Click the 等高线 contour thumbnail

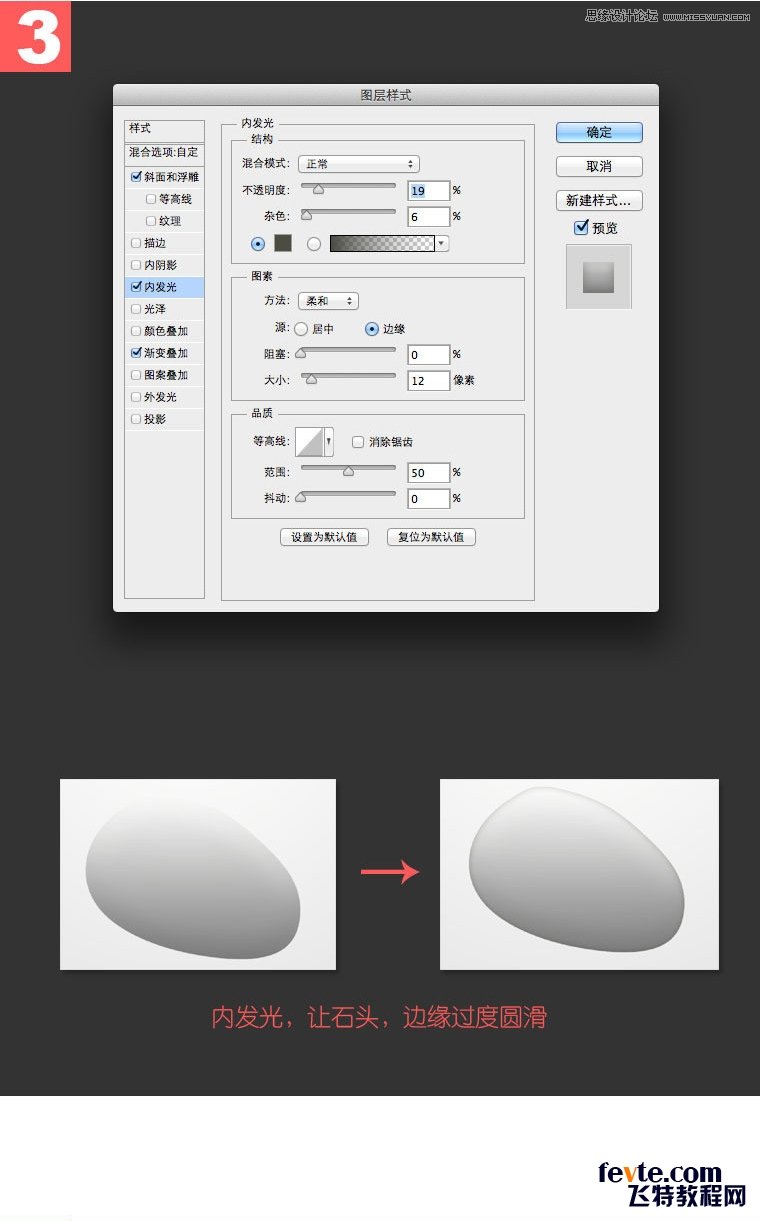(309, 441)
